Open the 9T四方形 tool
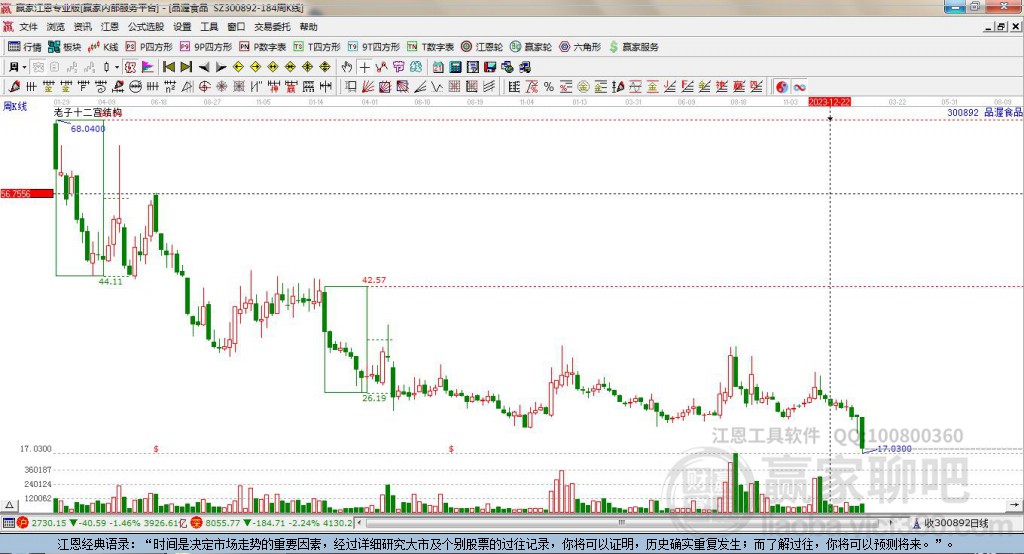The height and width of the screenshot is (554, 1024). (374, 47)
